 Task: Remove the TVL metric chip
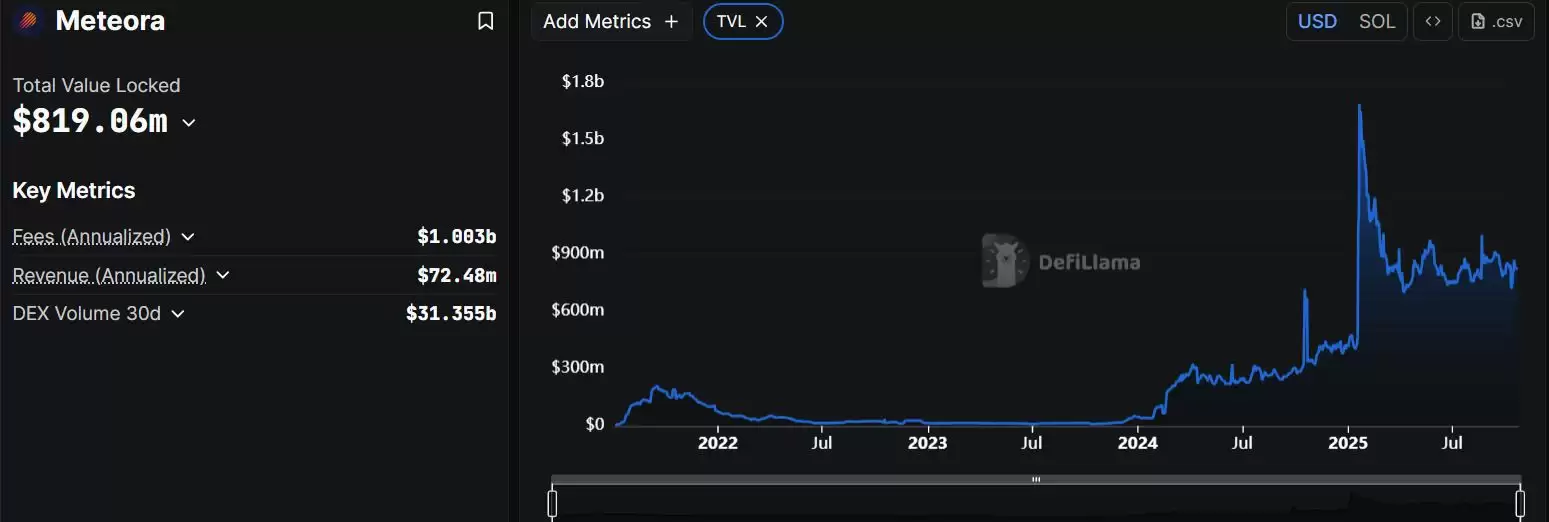[762, 21]
